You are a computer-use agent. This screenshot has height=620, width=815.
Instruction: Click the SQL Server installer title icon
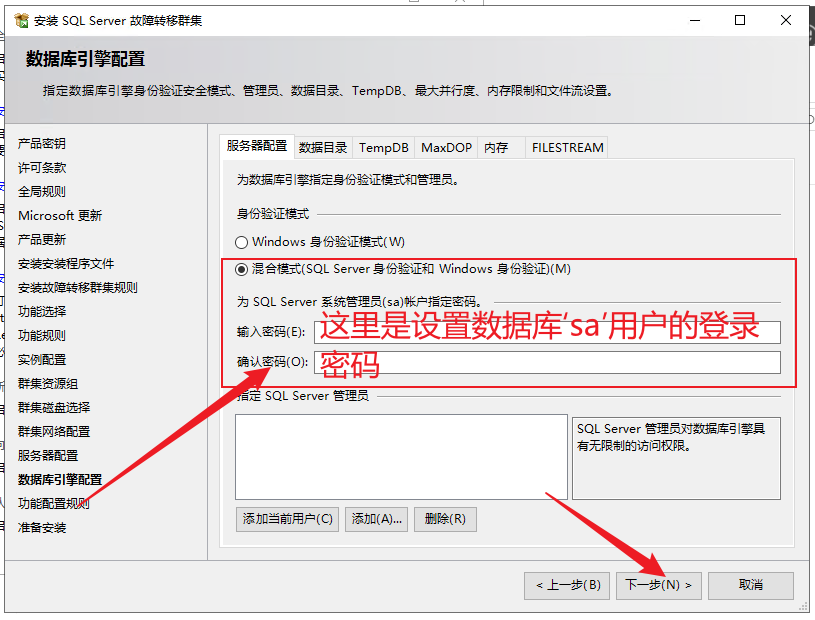click(x=21, y=20)
